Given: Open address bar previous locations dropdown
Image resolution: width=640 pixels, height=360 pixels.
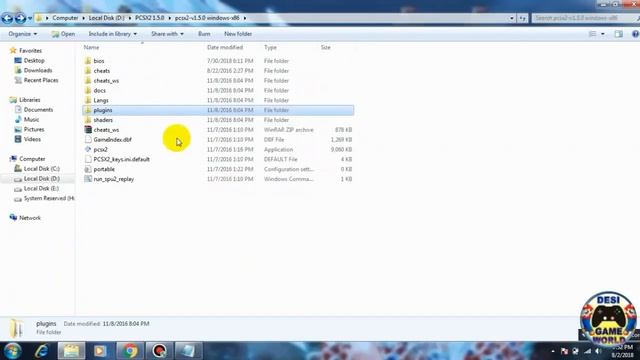Looking at the screenshot, I should click(511, 18).
